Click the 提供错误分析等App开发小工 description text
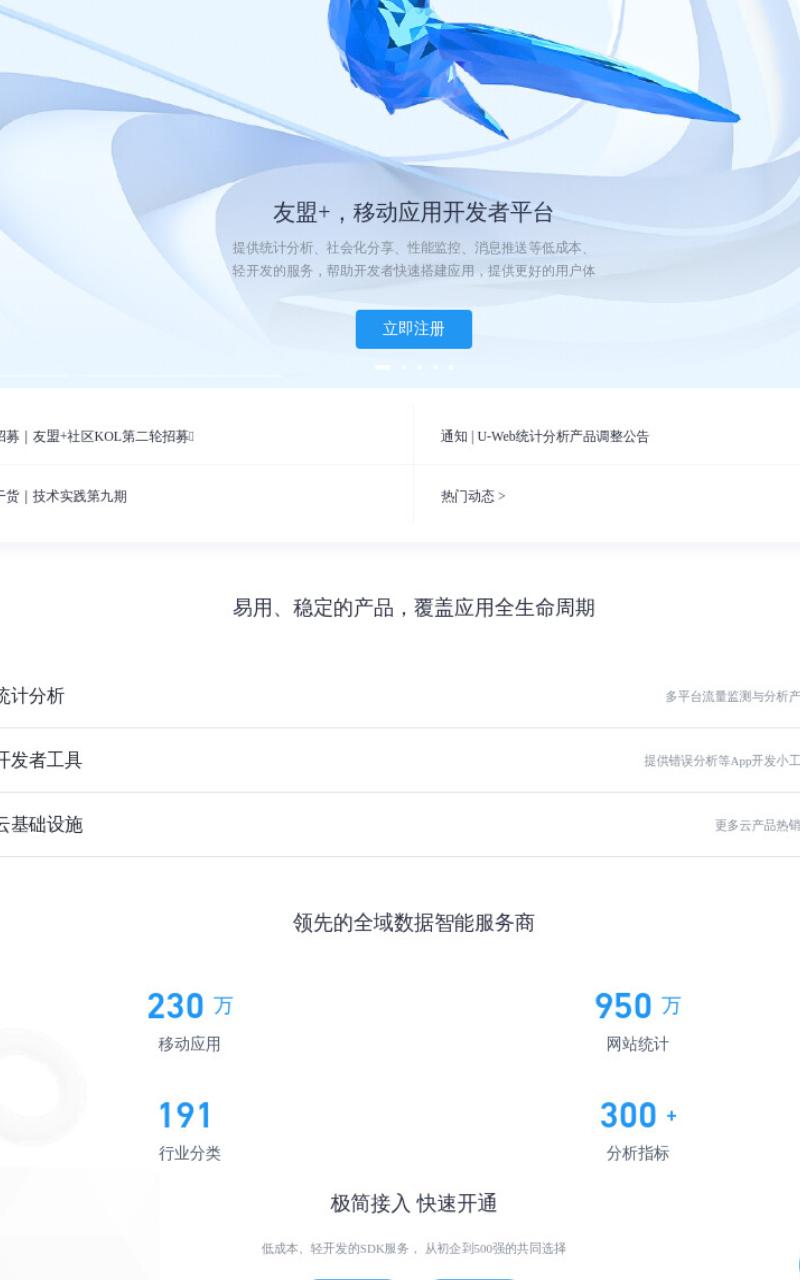800x1280 pixels. 722,761
